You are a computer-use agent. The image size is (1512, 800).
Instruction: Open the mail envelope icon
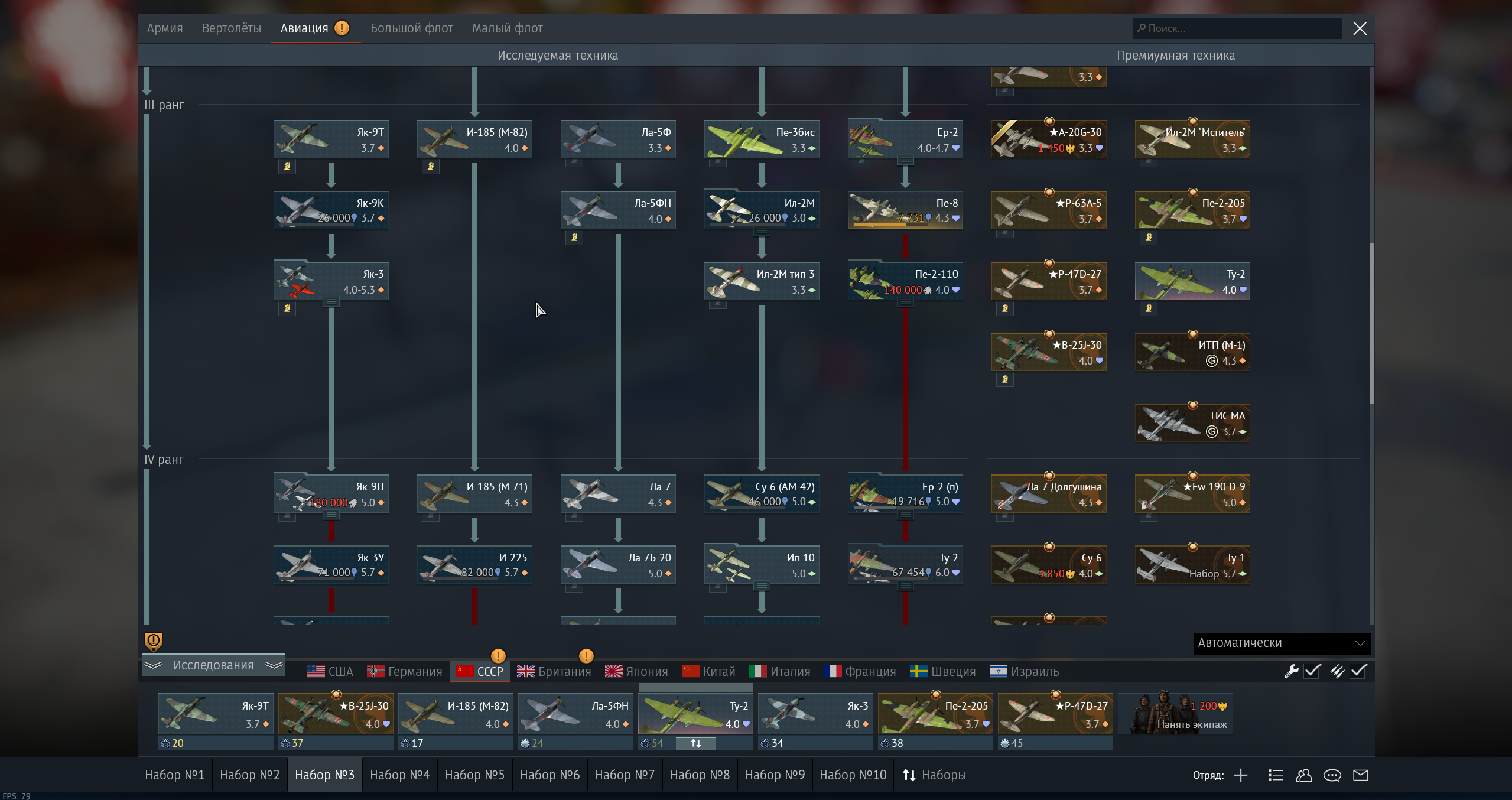tap(1361, 775)
